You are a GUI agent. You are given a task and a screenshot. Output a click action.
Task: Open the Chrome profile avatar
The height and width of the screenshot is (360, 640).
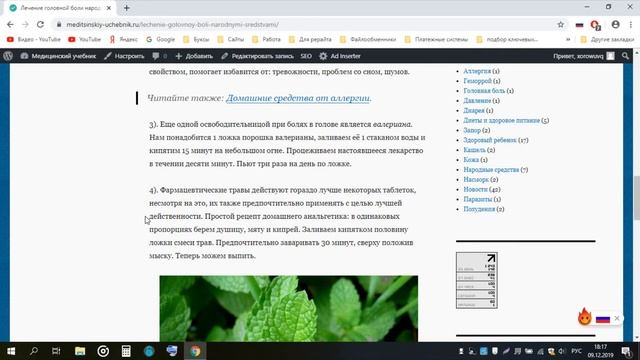coord(616,24)
